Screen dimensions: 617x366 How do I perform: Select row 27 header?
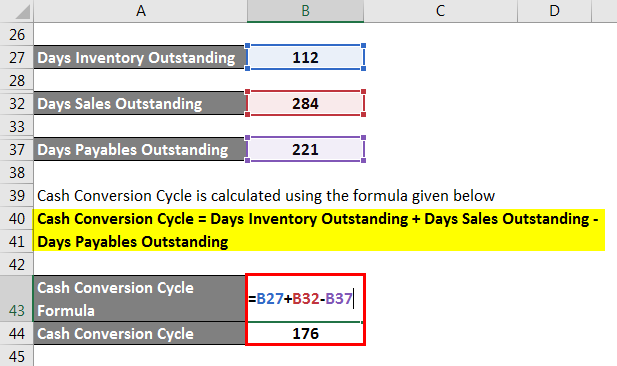tap(17, 58)
